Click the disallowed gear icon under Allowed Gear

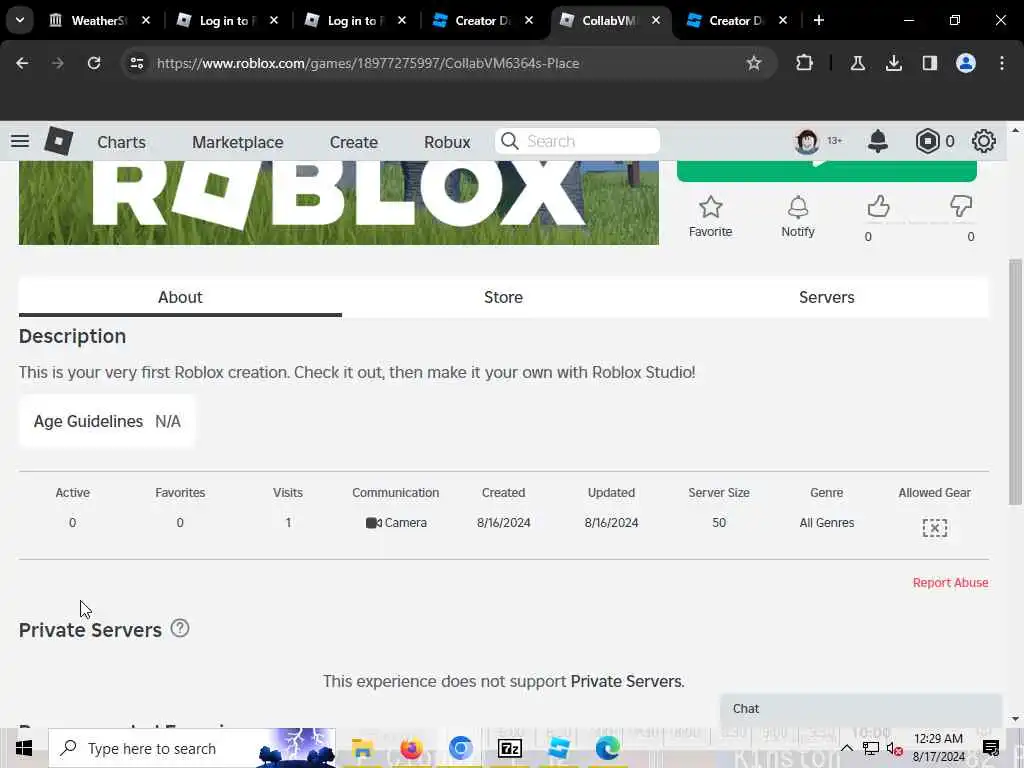[935, 528]
